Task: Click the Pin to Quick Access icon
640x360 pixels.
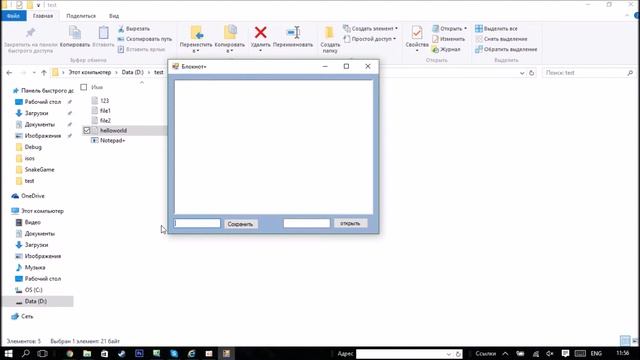Action: pyautogui.click(x=31, y=33)
